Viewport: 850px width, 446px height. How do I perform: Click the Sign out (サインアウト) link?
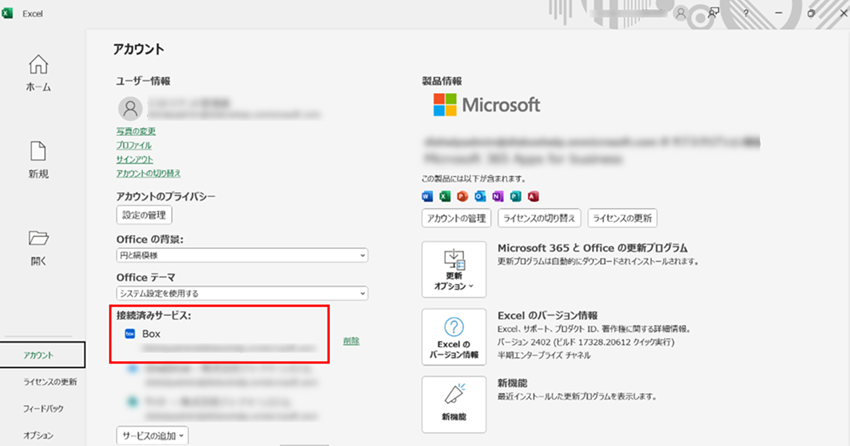[135, 159]
